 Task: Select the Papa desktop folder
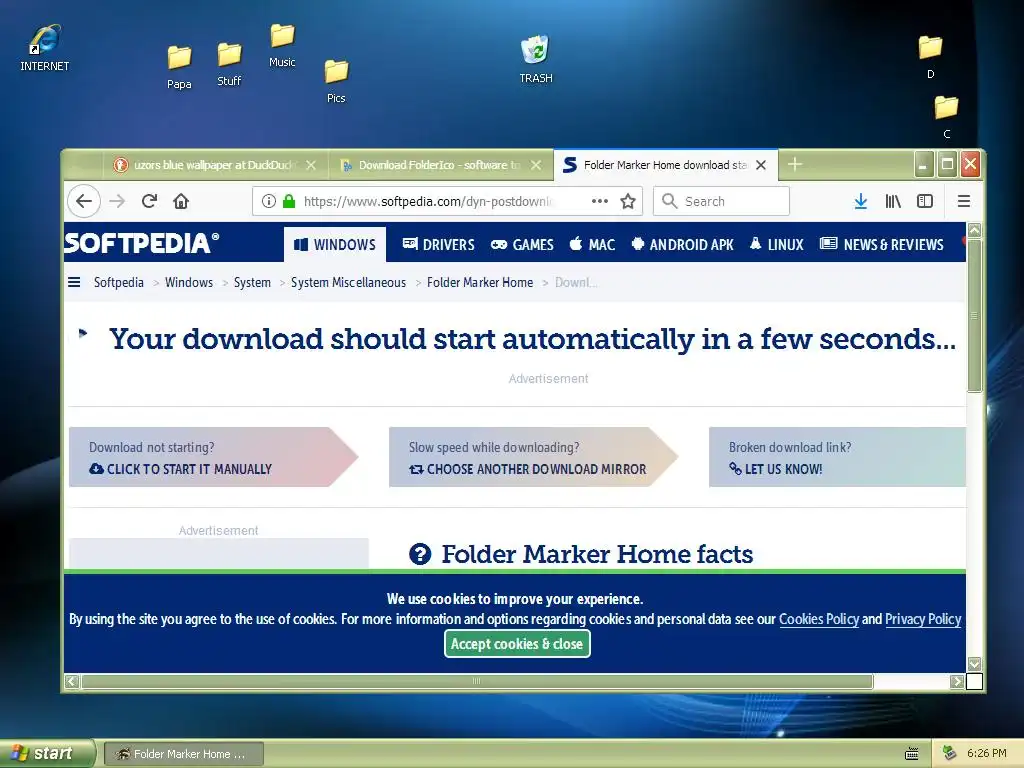tap(179, 67)
